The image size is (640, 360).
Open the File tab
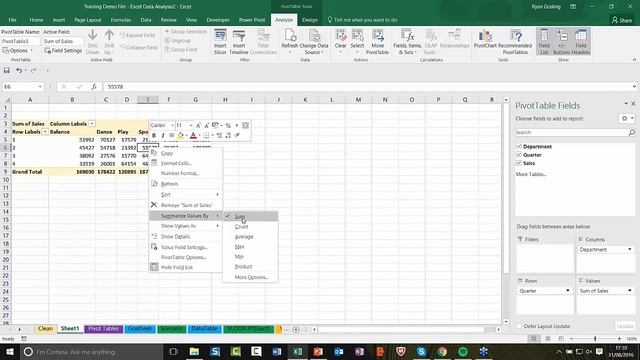[12, 20]
